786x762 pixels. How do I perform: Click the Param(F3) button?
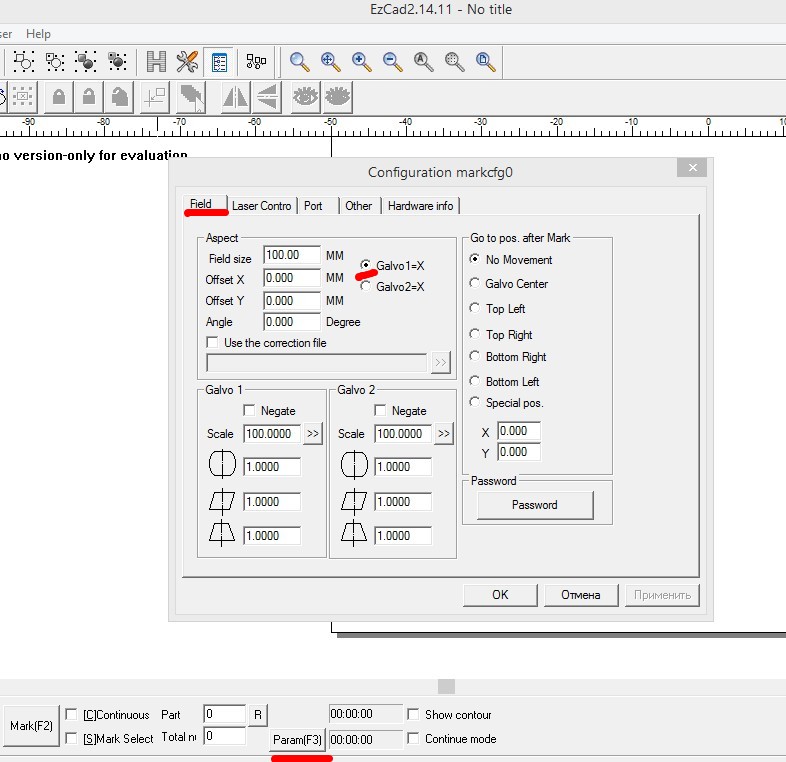(x=297, y=739)
